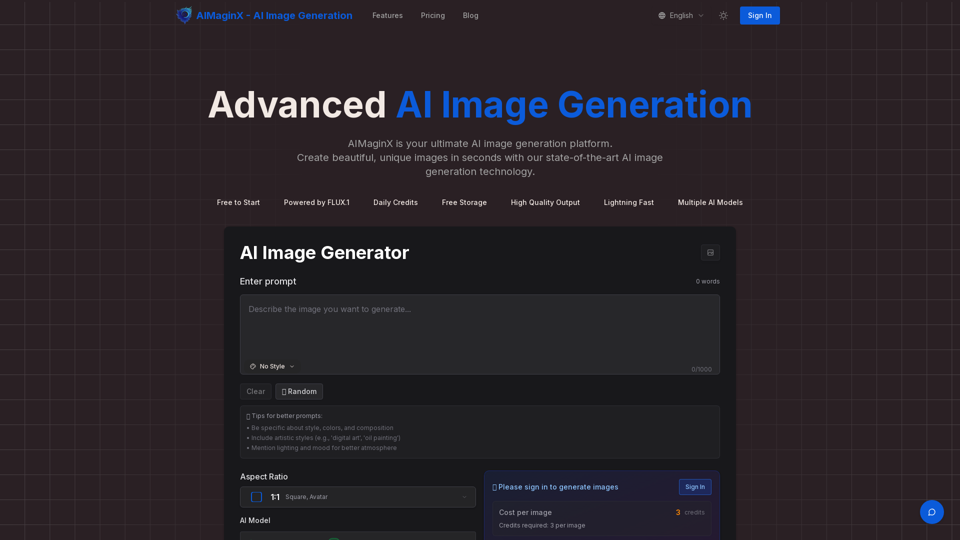
Task: Click the AIMaginX shield logo icon
Action: coord(184,15)
